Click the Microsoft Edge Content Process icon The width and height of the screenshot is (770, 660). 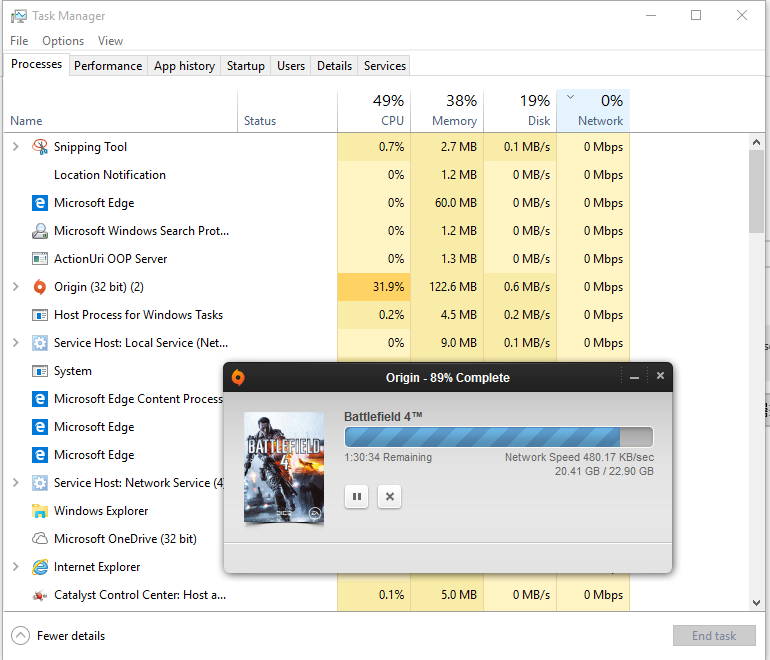[40, 399]
